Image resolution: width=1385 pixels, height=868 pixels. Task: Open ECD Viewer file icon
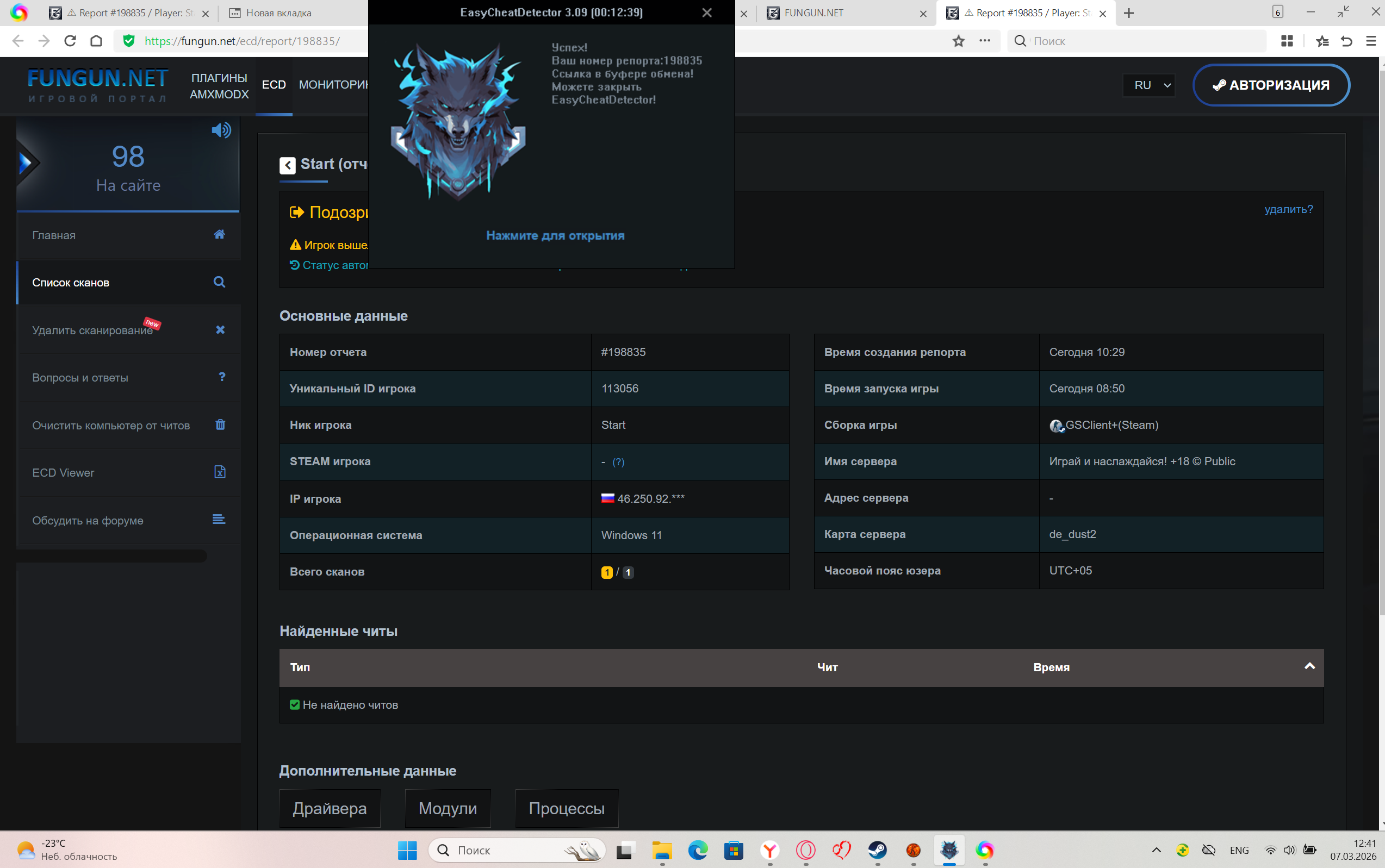[220, 472]
